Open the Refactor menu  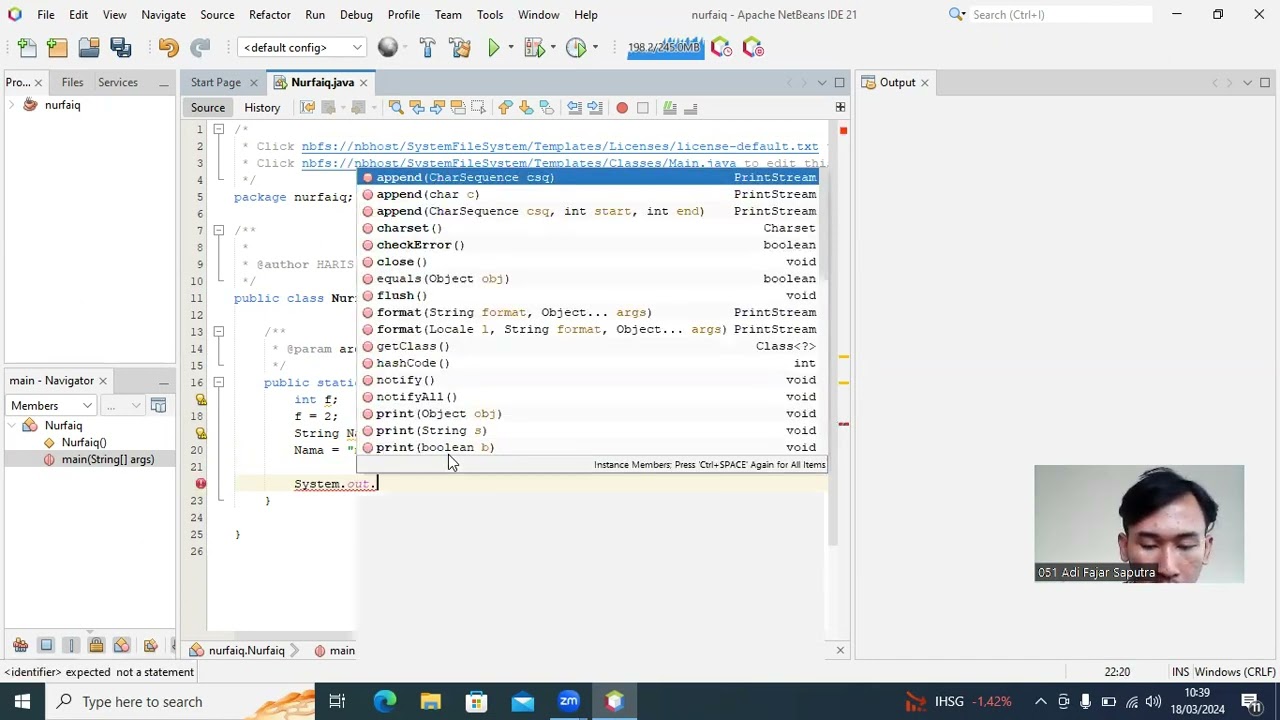tap(270, 14)
